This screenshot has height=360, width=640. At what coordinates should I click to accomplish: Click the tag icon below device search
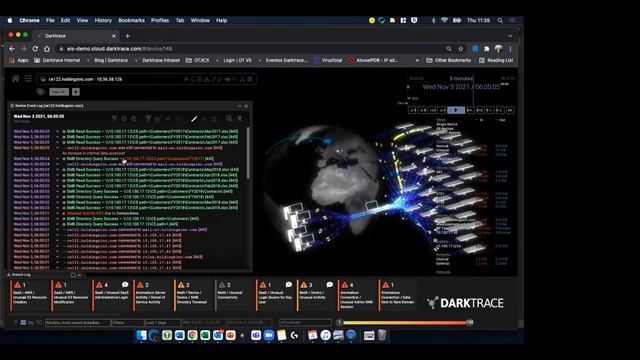(41, 92)
